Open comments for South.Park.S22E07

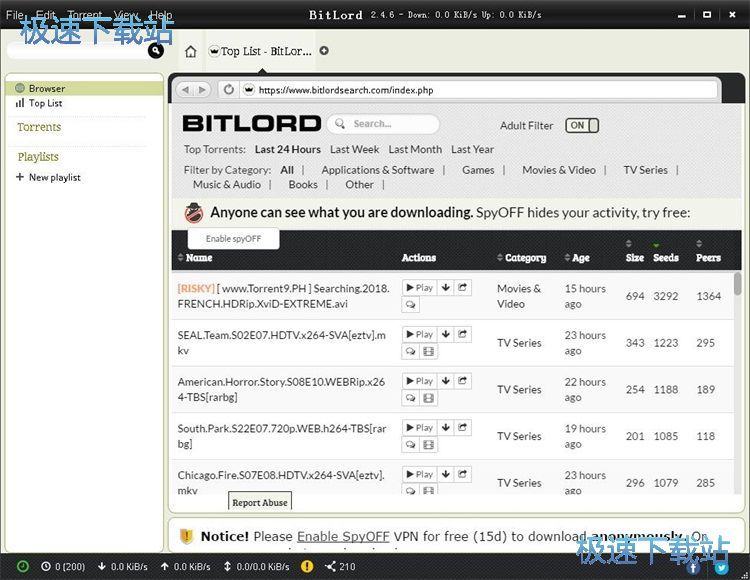click(410, 445)
